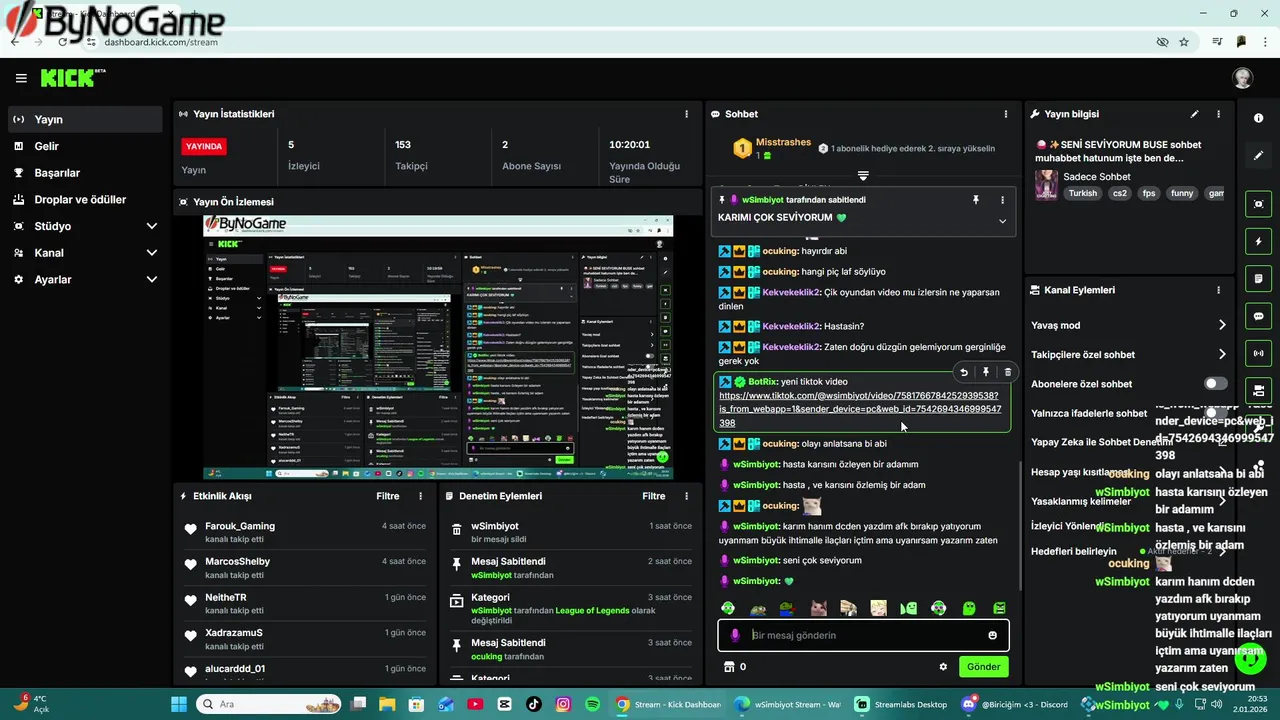Open Kanal Eylemleri panel three-dot menu

[x=1218, y=290]
